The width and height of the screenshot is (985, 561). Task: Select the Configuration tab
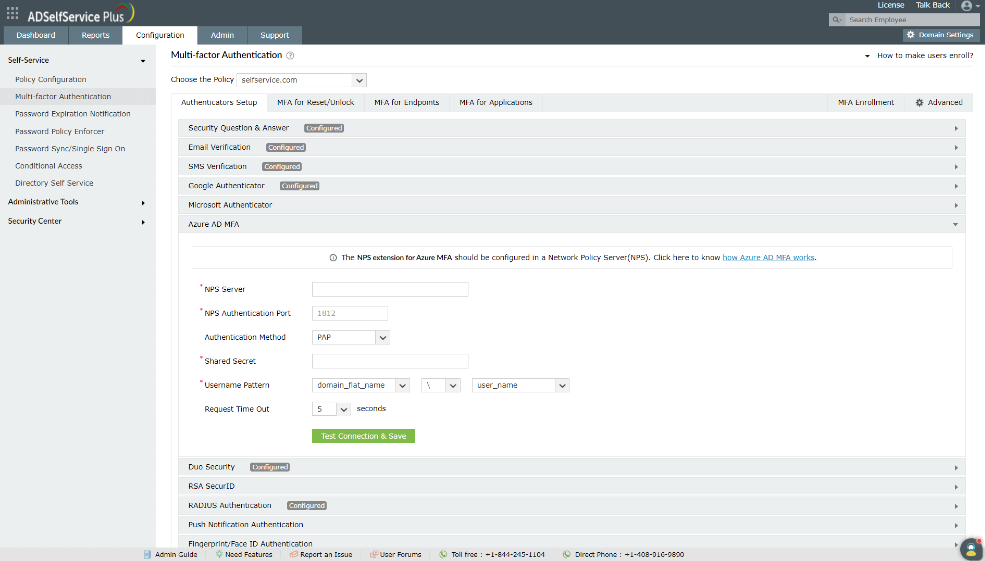160,35
